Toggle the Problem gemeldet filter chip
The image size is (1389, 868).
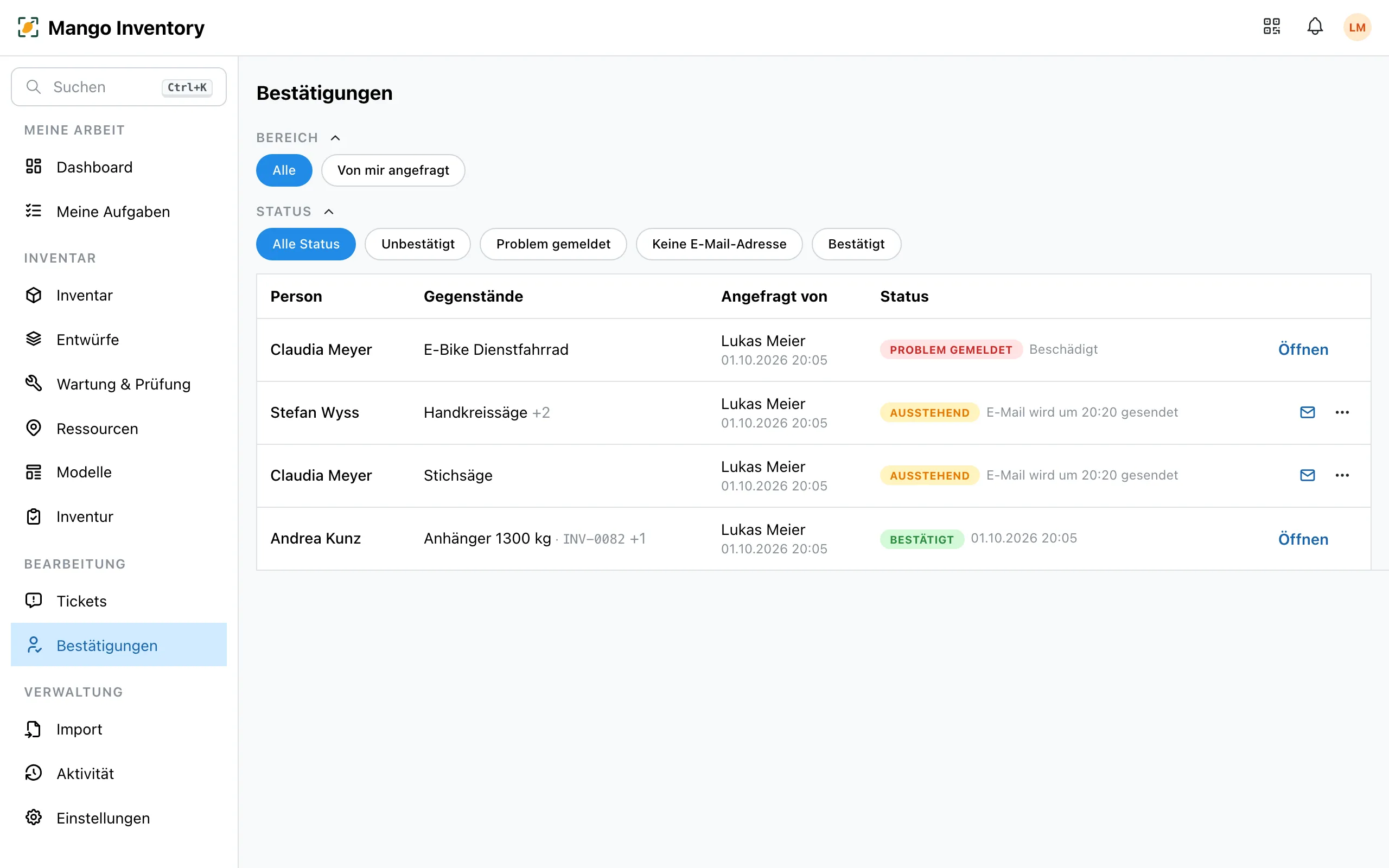click(553, 244)
